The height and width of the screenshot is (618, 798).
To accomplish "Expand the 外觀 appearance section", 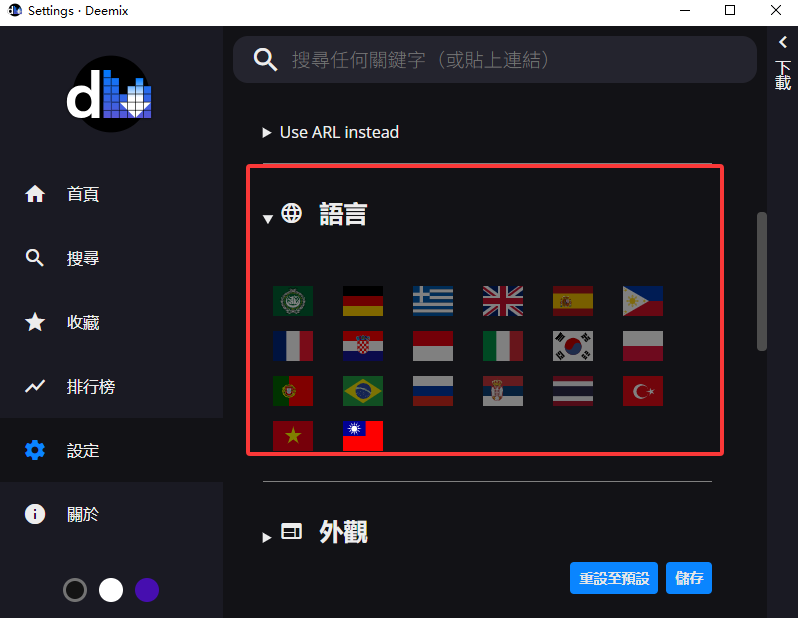I will (316, 532).
